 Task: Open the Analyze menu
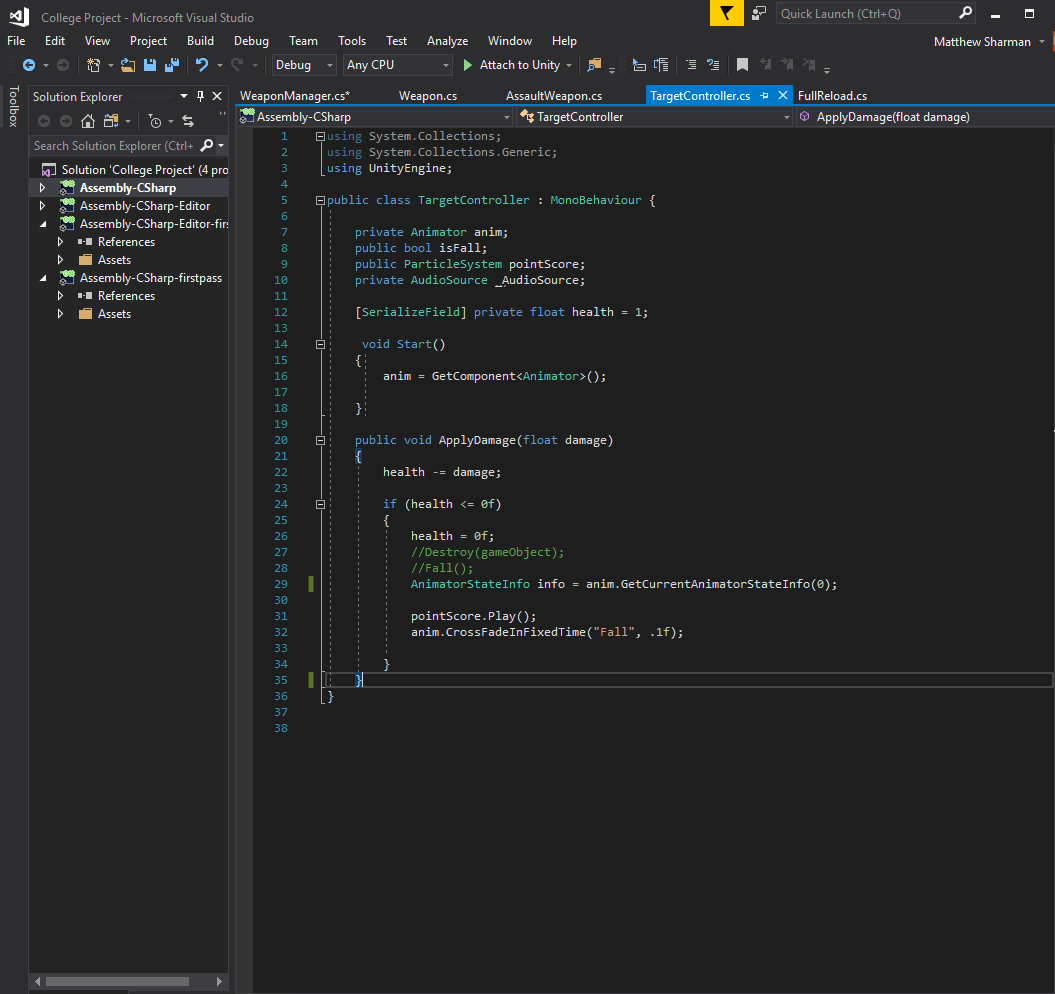pos(447,41)
